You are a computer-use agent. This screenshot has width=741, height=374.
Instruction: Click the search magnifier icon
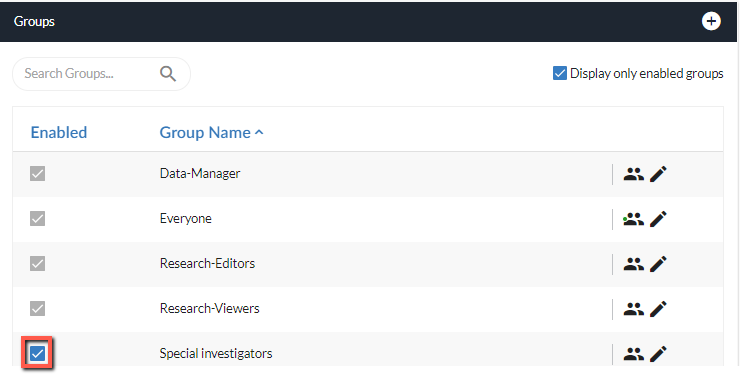pos(168,74)
